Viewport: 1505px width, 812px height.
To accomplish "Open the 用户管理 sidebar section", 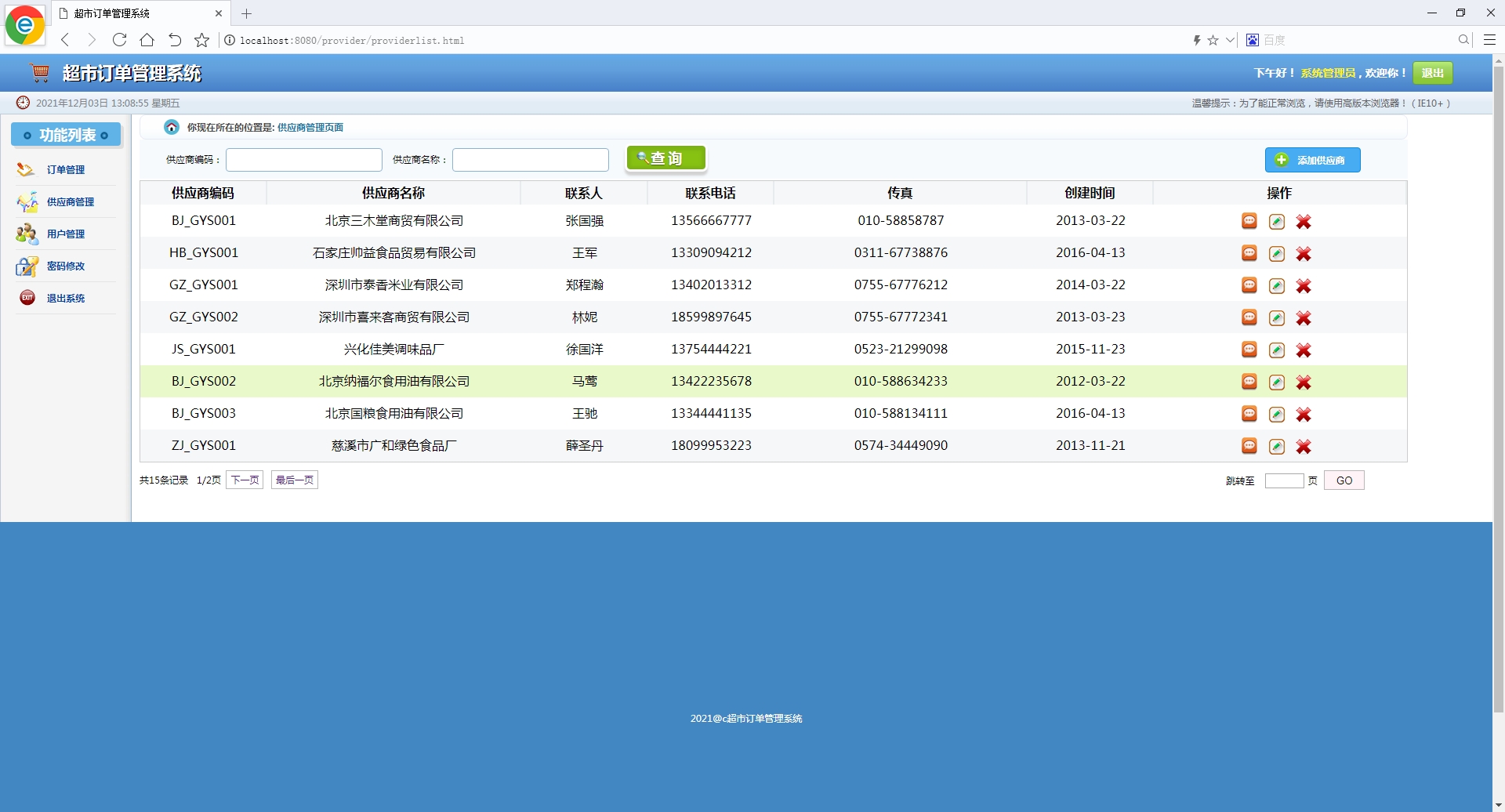I will [65, 233].
